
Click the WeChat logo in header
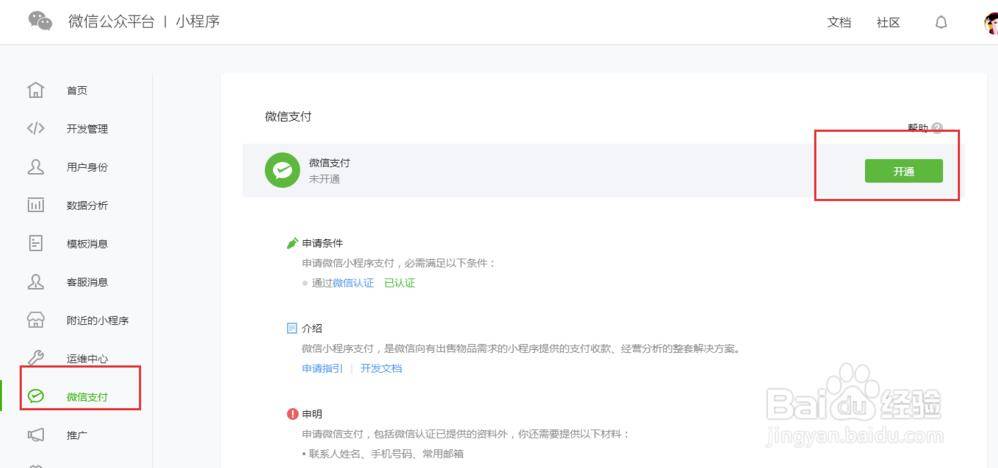(x=40, y=21)
